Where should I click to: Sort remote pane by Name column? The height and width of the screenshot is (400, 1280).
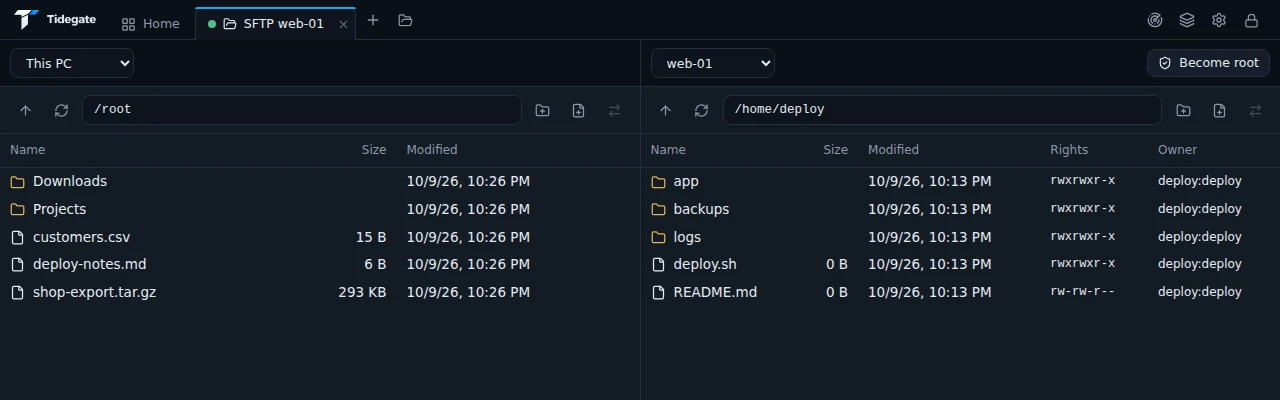click(x=668, y=150)
